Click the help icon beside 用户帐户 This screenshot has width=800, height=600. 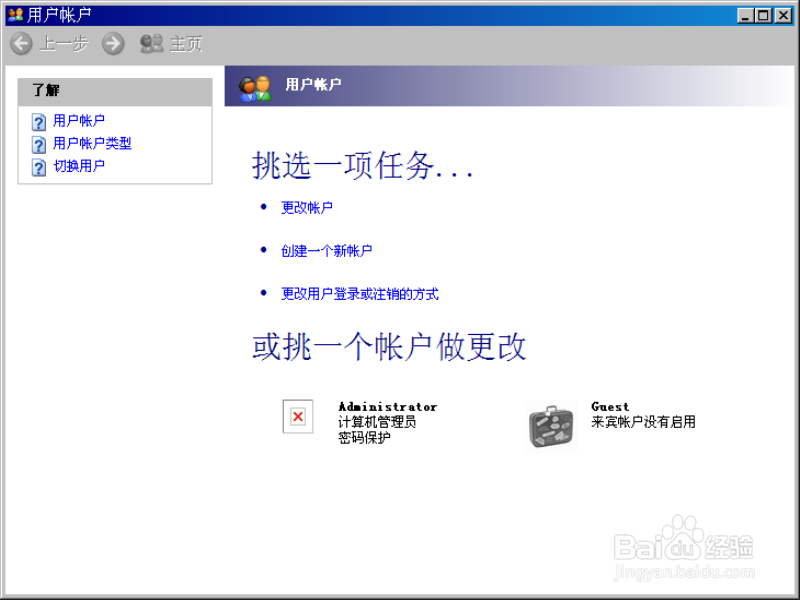[37, 120]
